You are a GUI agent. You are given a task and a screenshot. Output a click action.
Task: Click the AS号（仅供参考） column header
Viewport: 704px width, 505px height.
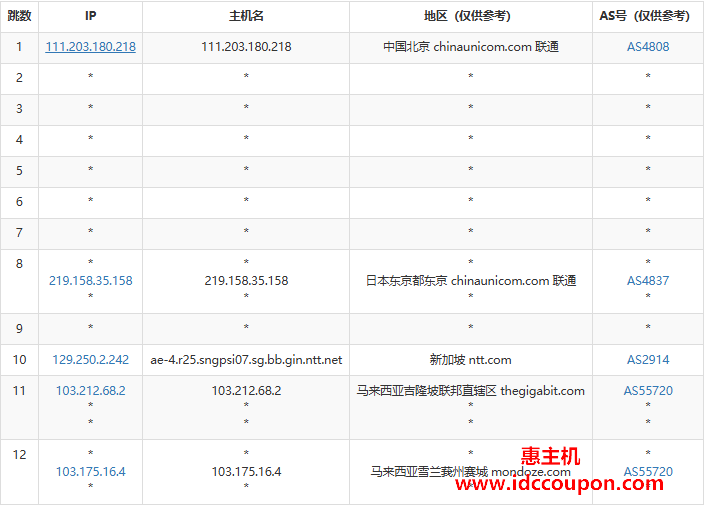[x=648, y=16]
